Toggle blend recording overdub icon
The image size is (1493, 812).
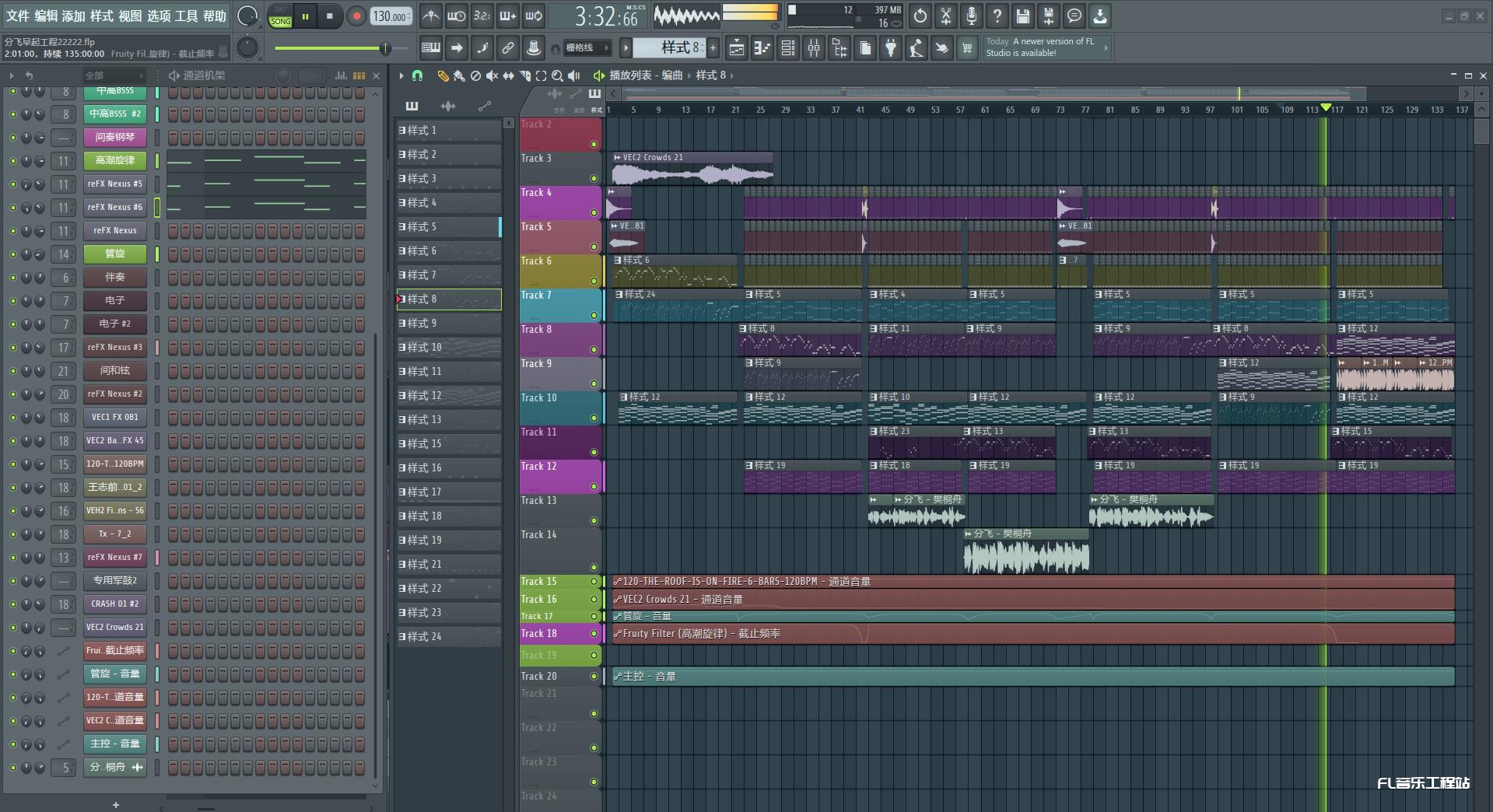tap(508, 16)
